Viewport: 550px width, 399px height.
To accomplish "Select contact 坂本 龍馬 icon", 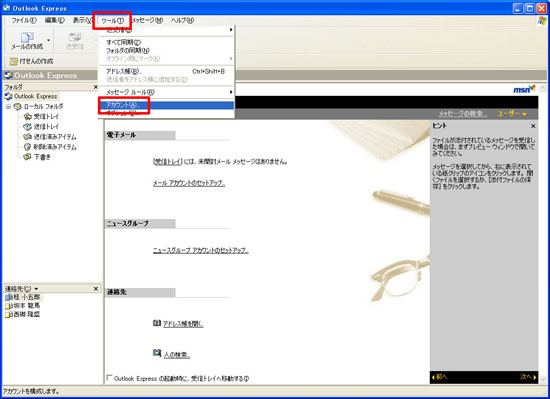I will click(9, 306).
